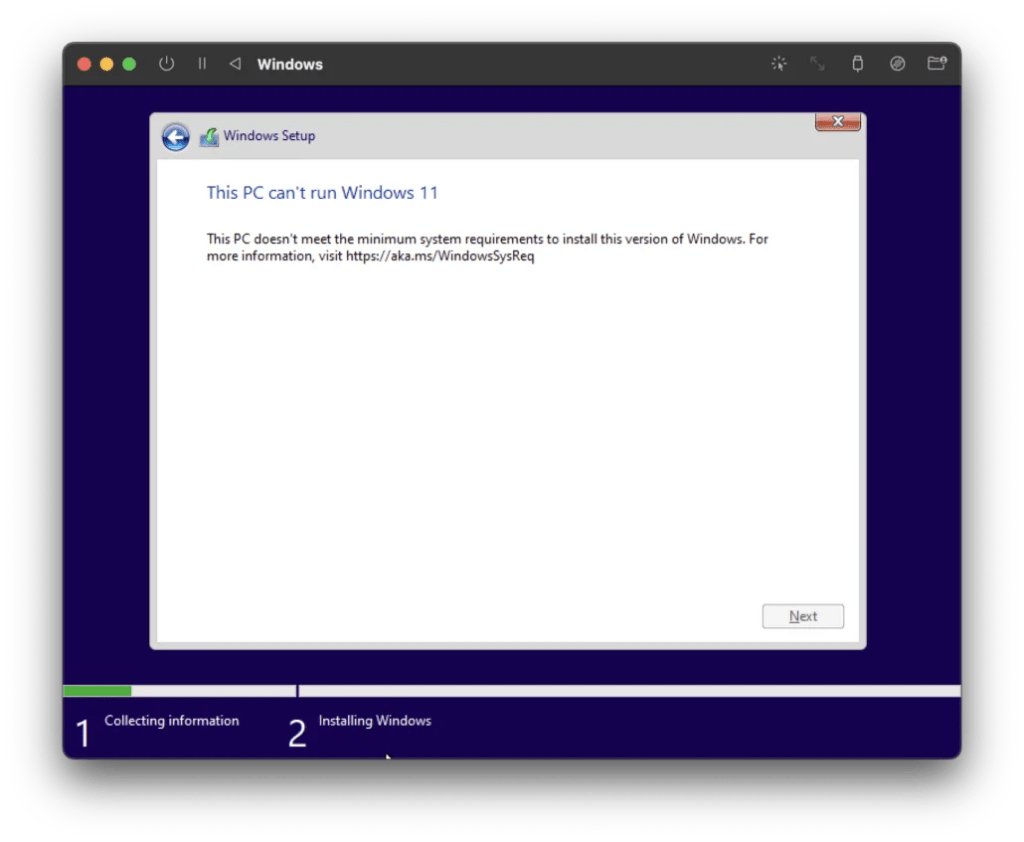Click the green fullscreen dot

click(129, 64)
